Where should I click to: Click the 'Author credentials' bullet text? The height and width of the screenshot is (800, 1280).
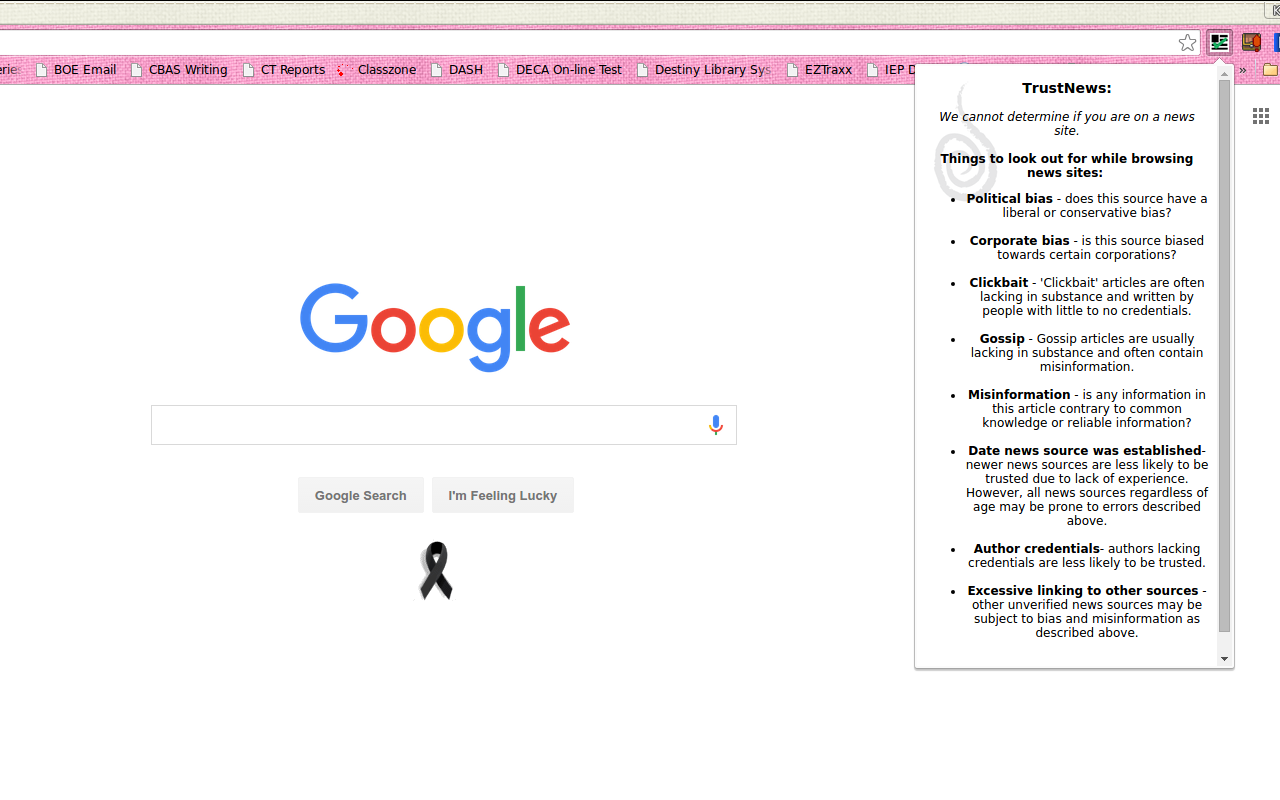(1036, 549)
